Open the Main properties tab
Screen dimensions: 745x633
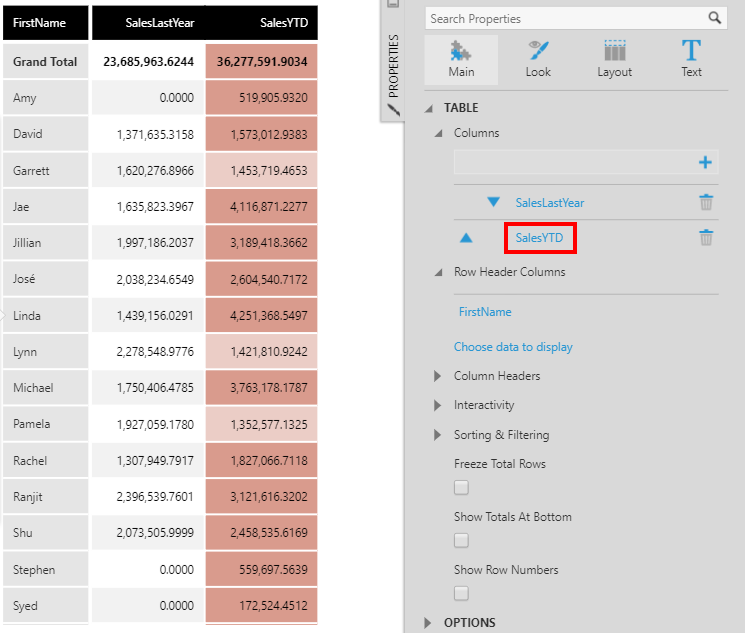(x=461, y=60)
